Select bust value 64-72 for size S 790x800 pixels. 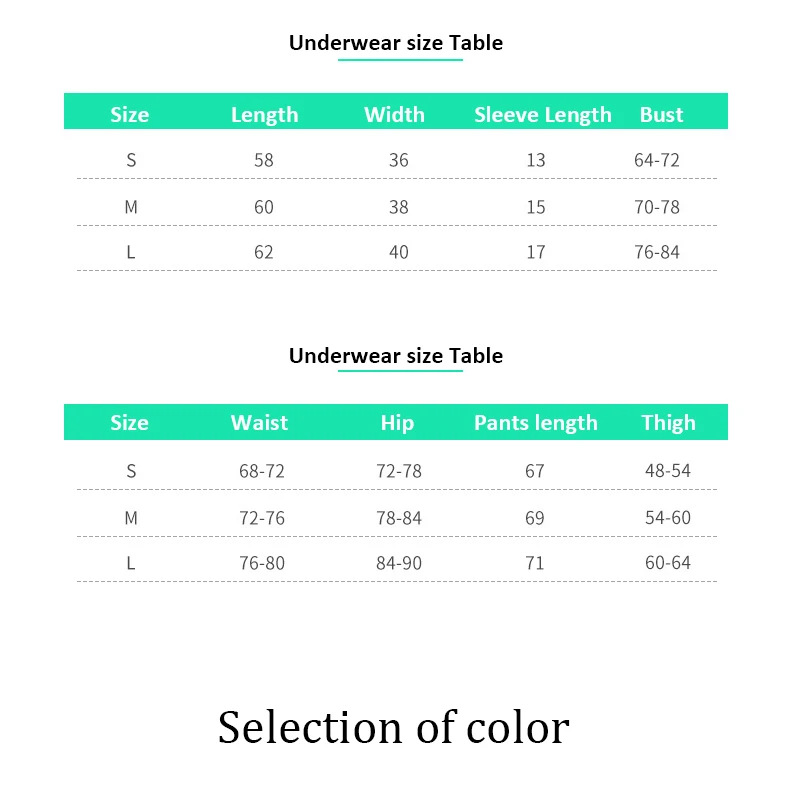coord(656,160)
